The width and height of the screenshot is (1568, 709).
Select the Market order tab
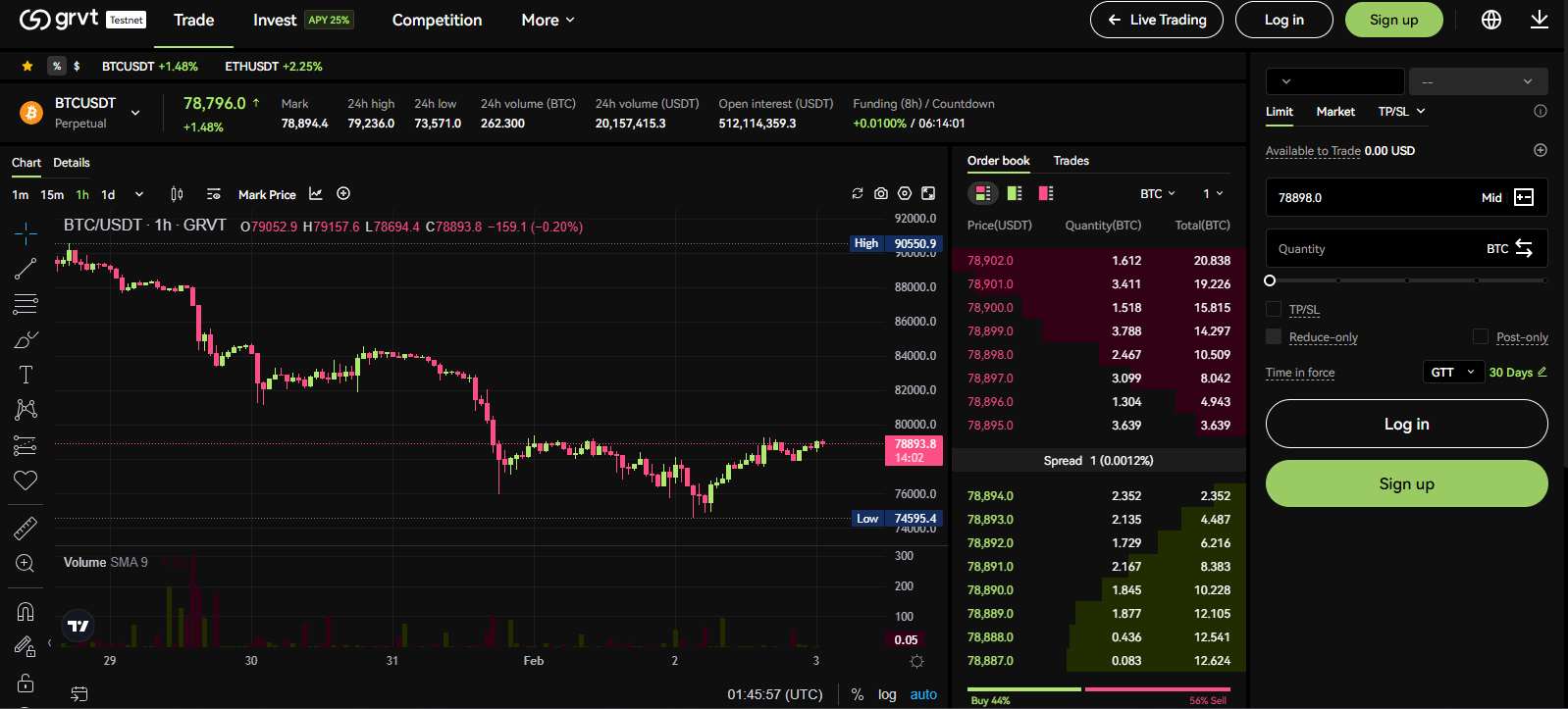tap(1335, 112)
